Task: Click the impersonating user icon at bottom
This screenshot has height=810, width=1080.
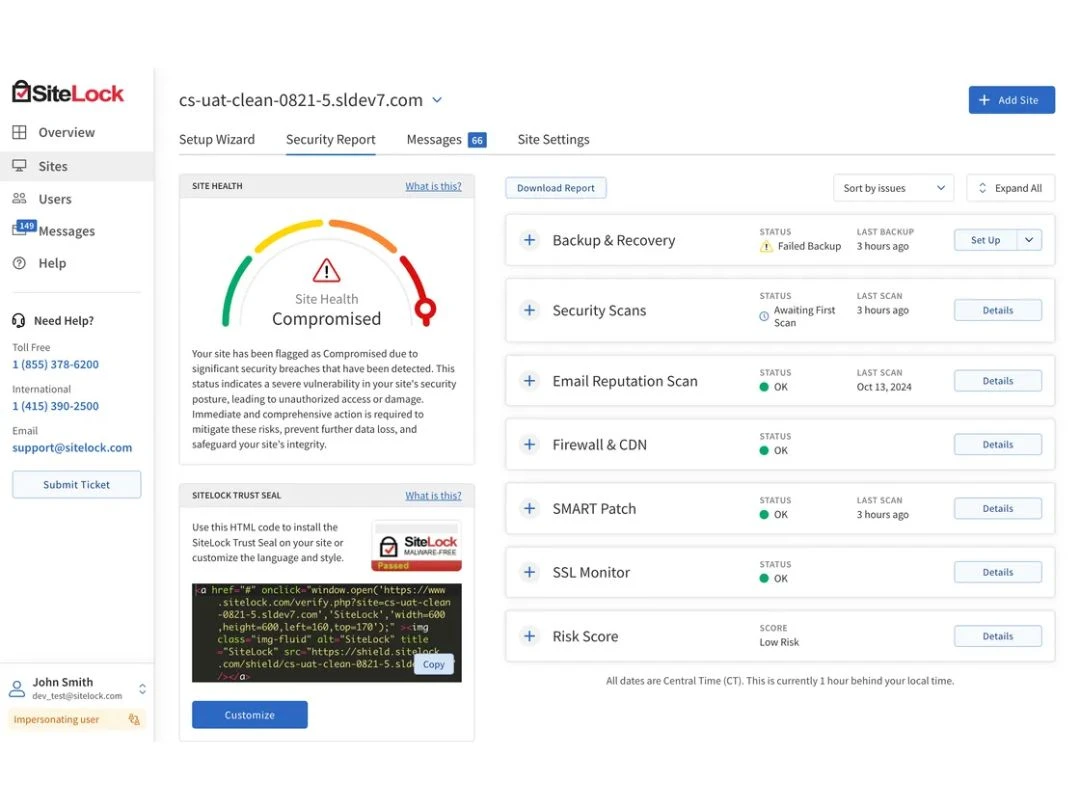Action: click(x=134, y=719)
